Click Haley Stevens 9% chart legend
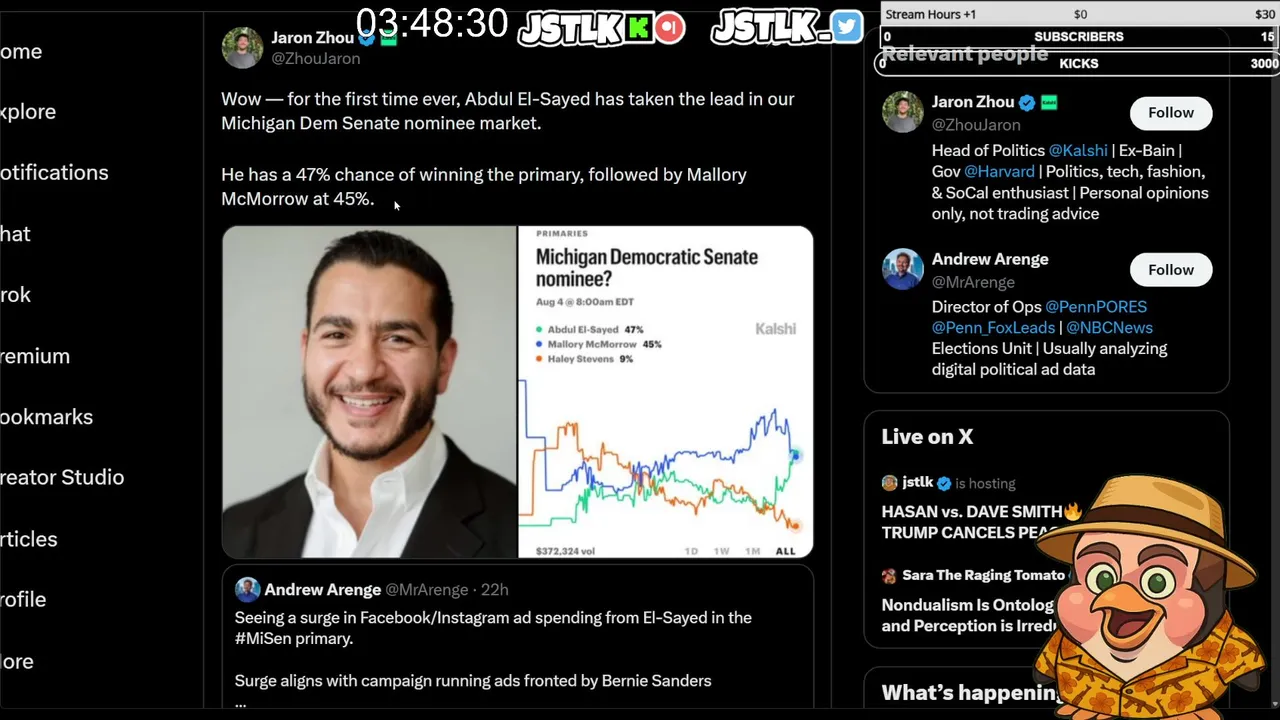 pyautogui.click(x=585, y=359)
